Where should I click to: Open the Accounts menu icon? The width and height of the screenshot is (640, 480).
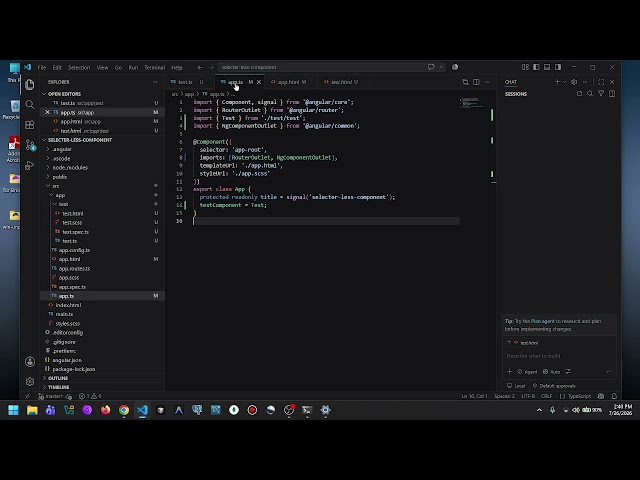click(30, 362)
